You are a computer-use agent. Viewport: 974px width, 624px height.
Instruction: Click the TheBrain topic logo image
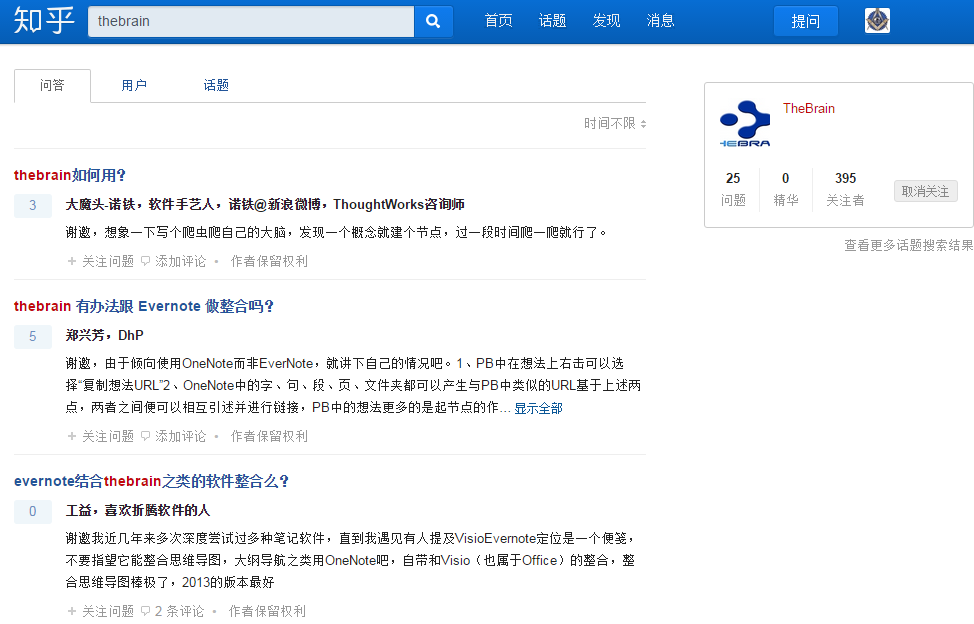tap(745, 124)
